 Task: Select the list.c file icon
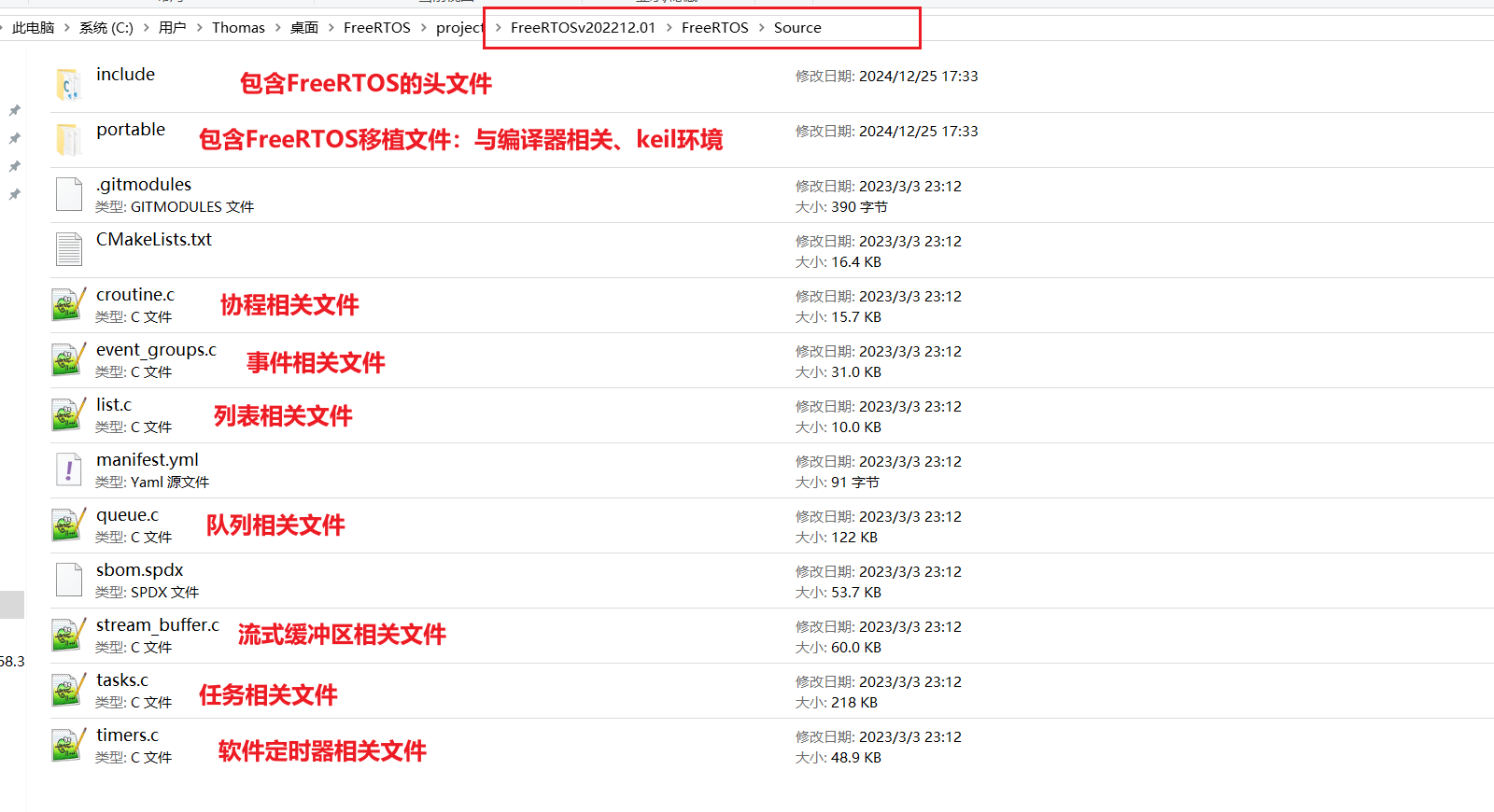(68, 414)
